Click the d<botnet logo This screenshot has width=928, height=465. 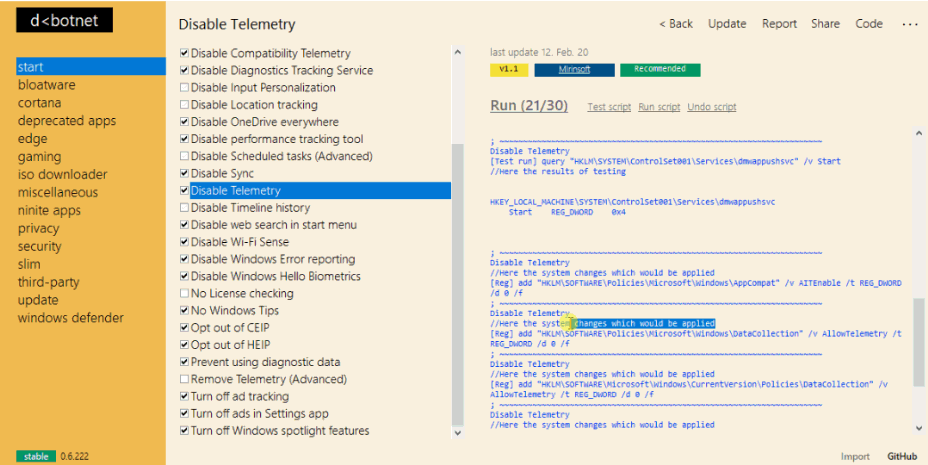(x=64, y=21)
